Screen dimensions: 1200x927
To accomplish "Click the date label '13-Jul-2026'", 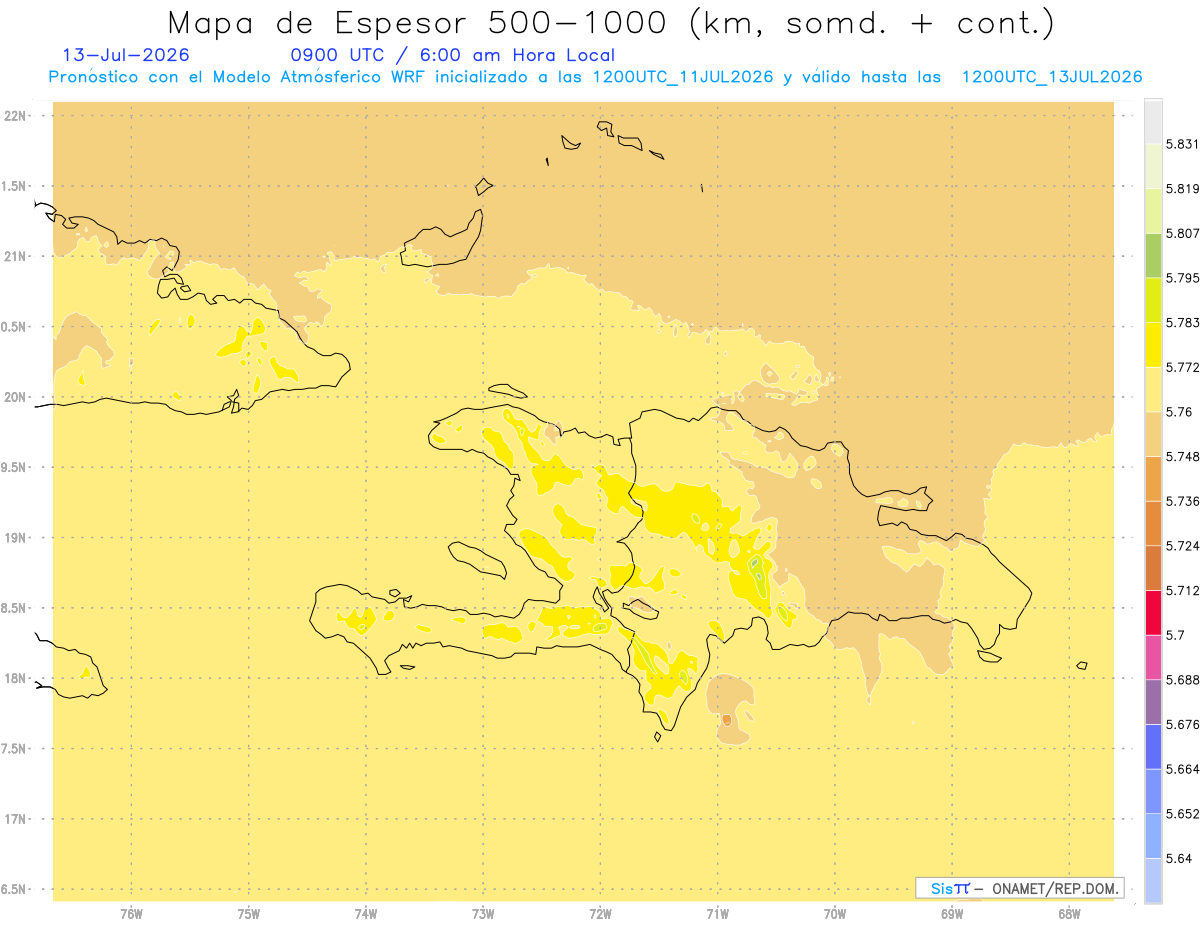I will click(x=126, y=56).
